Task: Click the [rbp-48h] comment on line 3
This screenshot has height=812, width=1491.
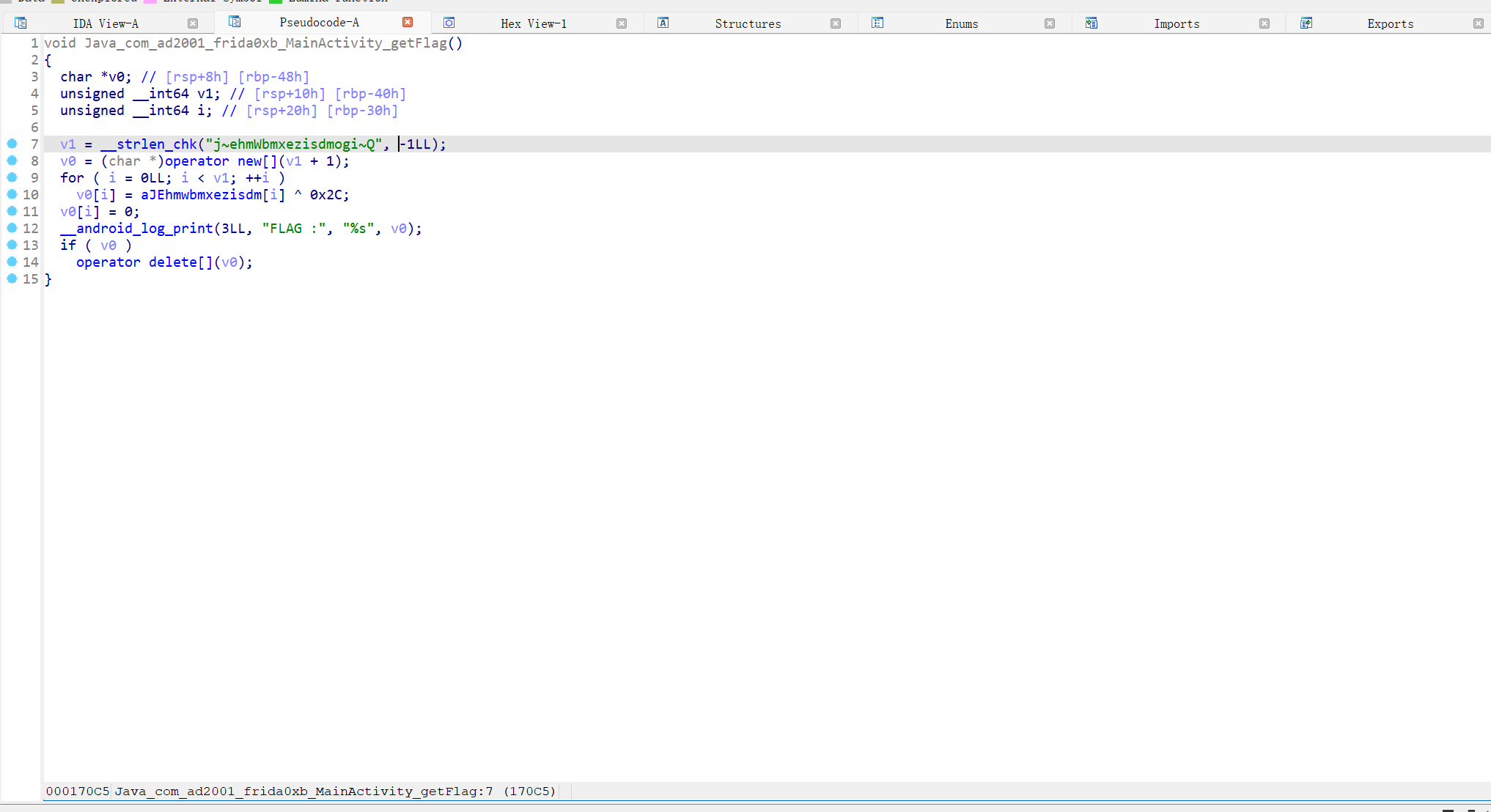Action: tap(273, 77)
